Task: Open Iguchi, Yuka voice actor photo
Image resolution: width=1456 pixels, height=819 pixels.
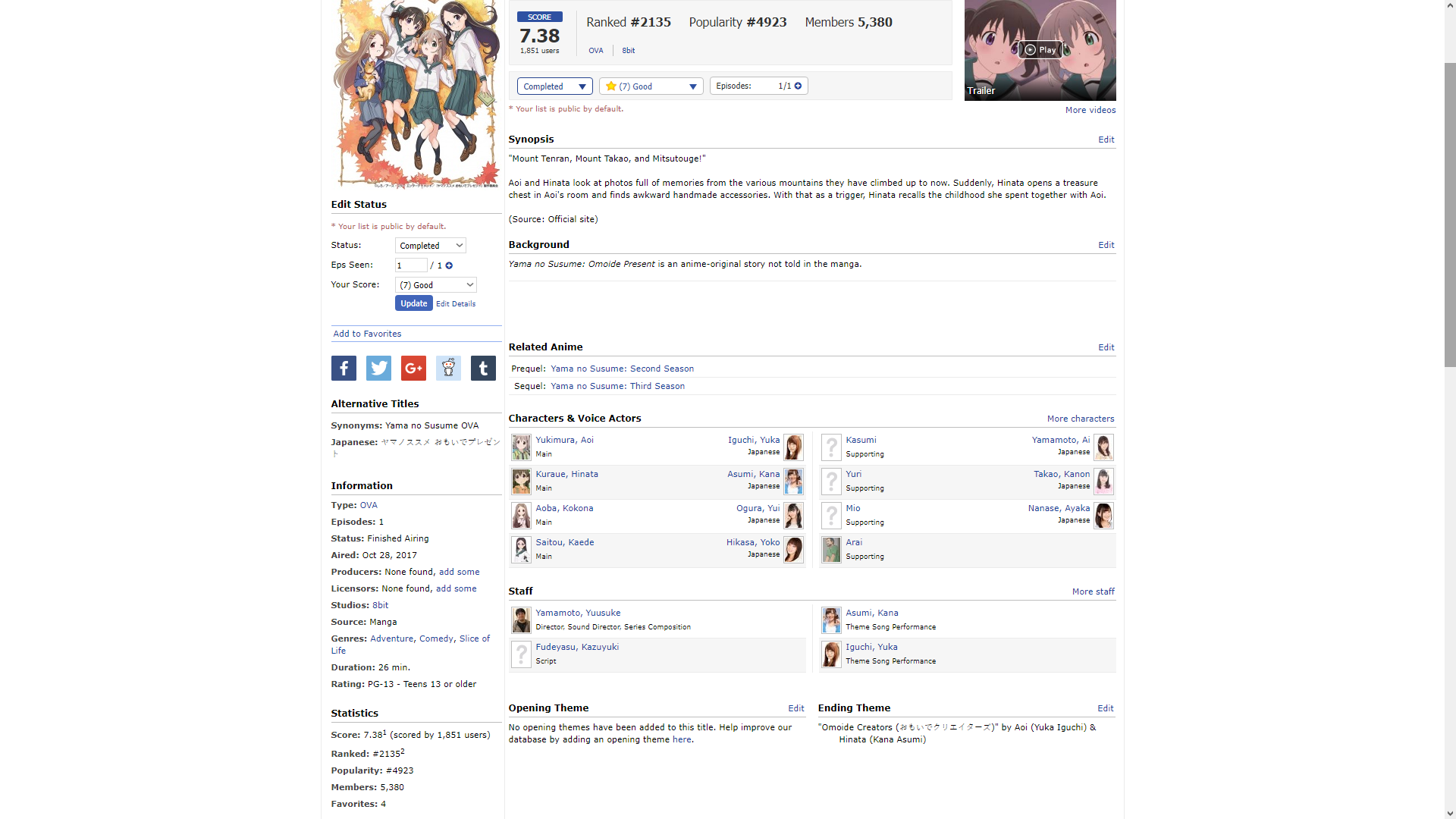Action: click(x=793, y=447)
